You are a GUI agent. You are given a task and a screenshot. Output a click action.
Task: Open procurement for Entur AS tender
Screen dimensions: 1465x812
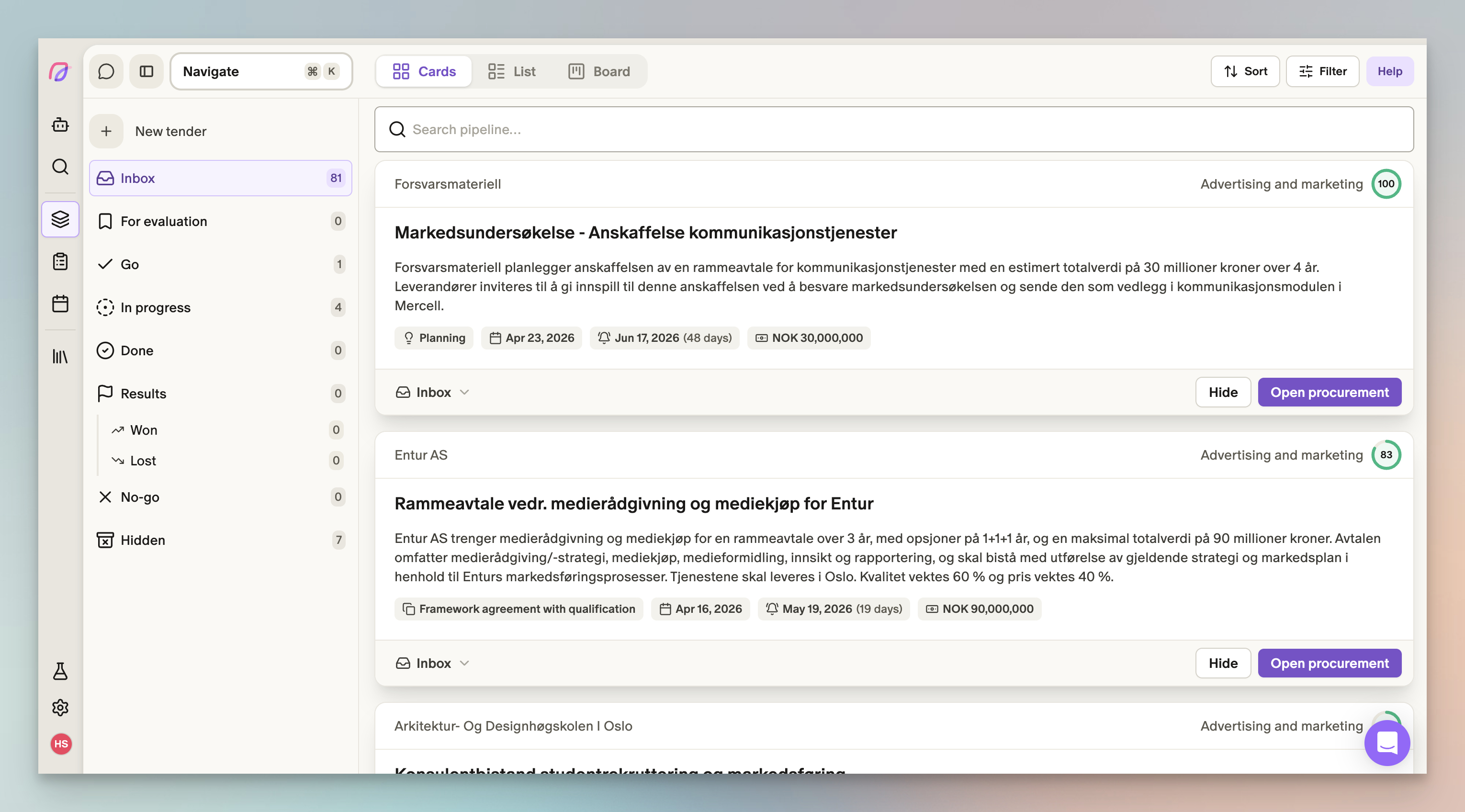click(x=1329, y=663)
